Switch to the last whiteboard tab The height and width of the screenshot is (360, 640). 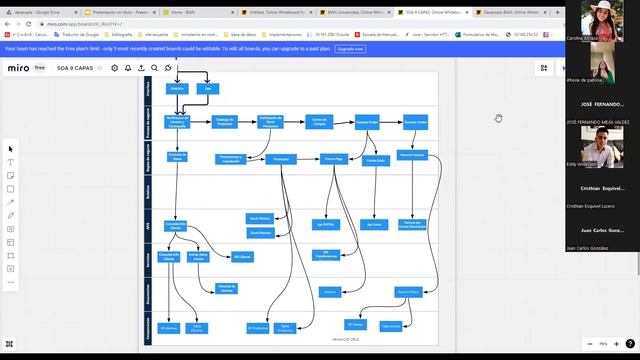tap(511, 13)
